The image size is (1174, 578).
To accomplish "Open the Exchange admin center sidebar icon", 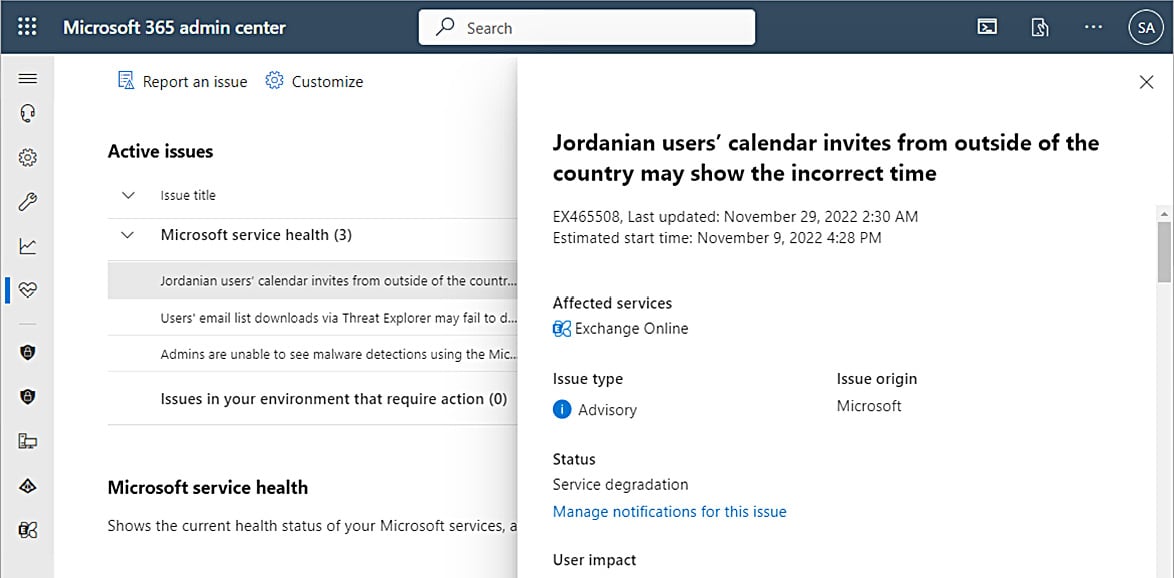I will point(28,530).
